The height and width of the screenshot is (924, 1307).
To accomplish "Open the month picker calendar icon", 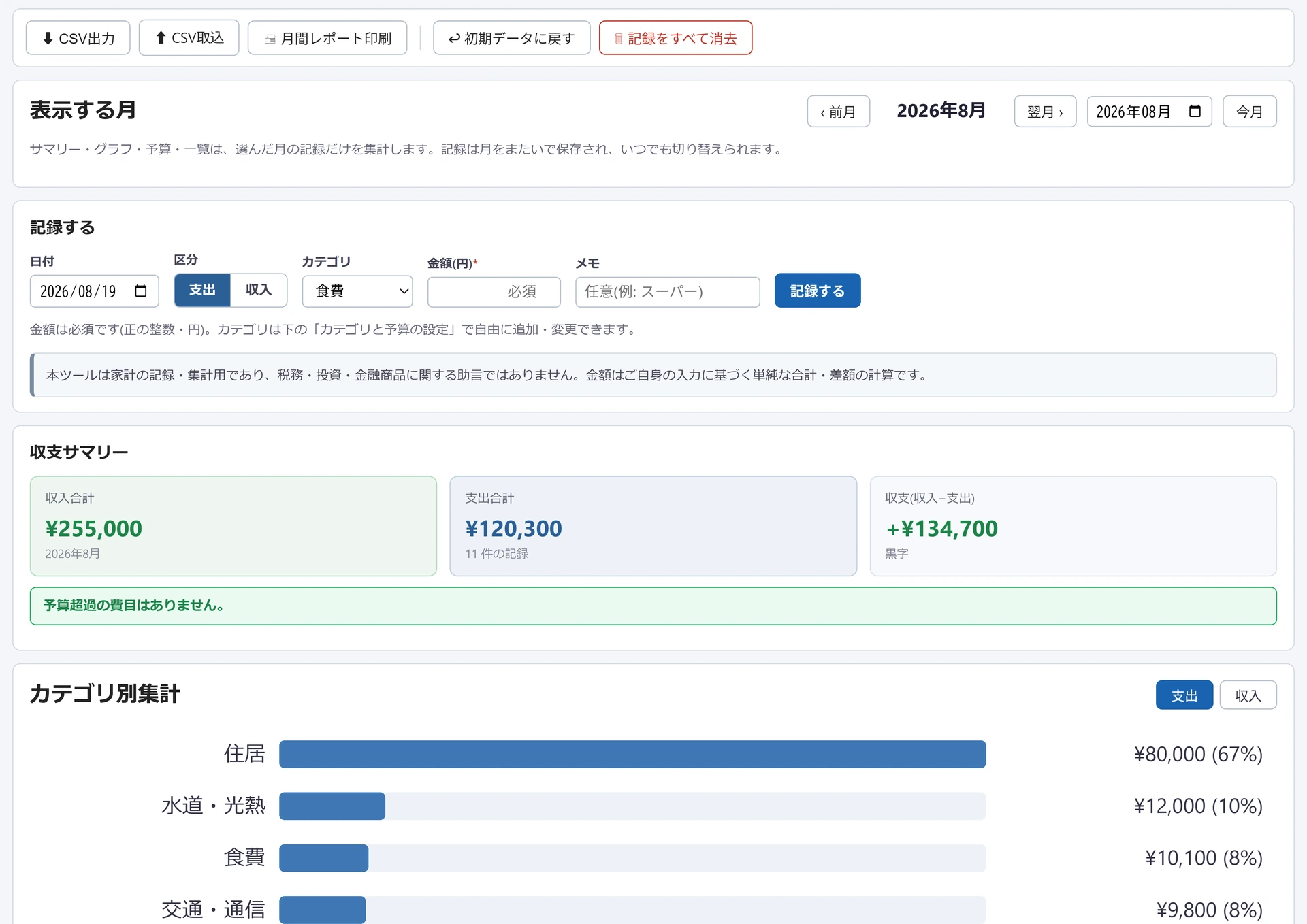I will click(1195, 112).
